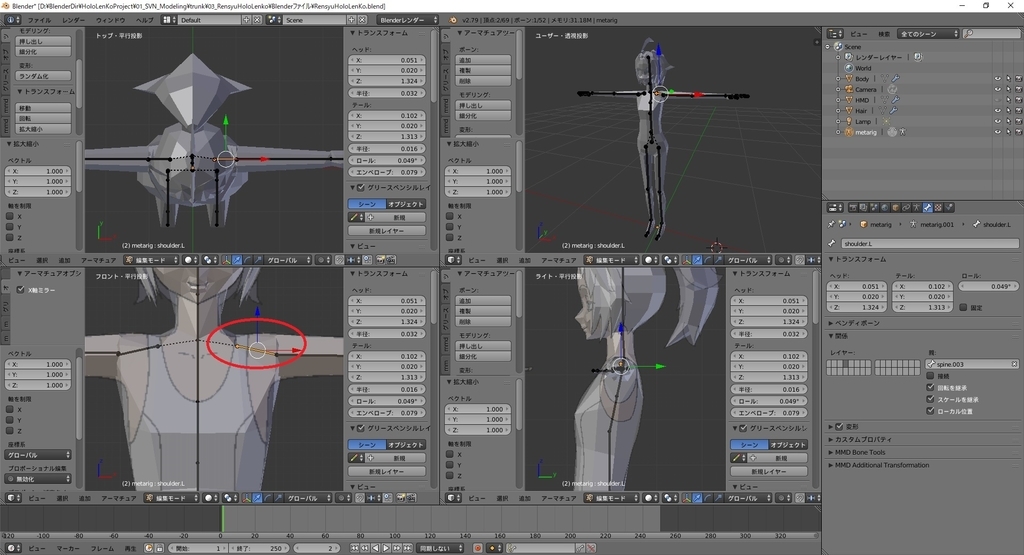Toggle restrict selection for Body row
Viewport: 1024px width, 555px height.
point(1008,79)
